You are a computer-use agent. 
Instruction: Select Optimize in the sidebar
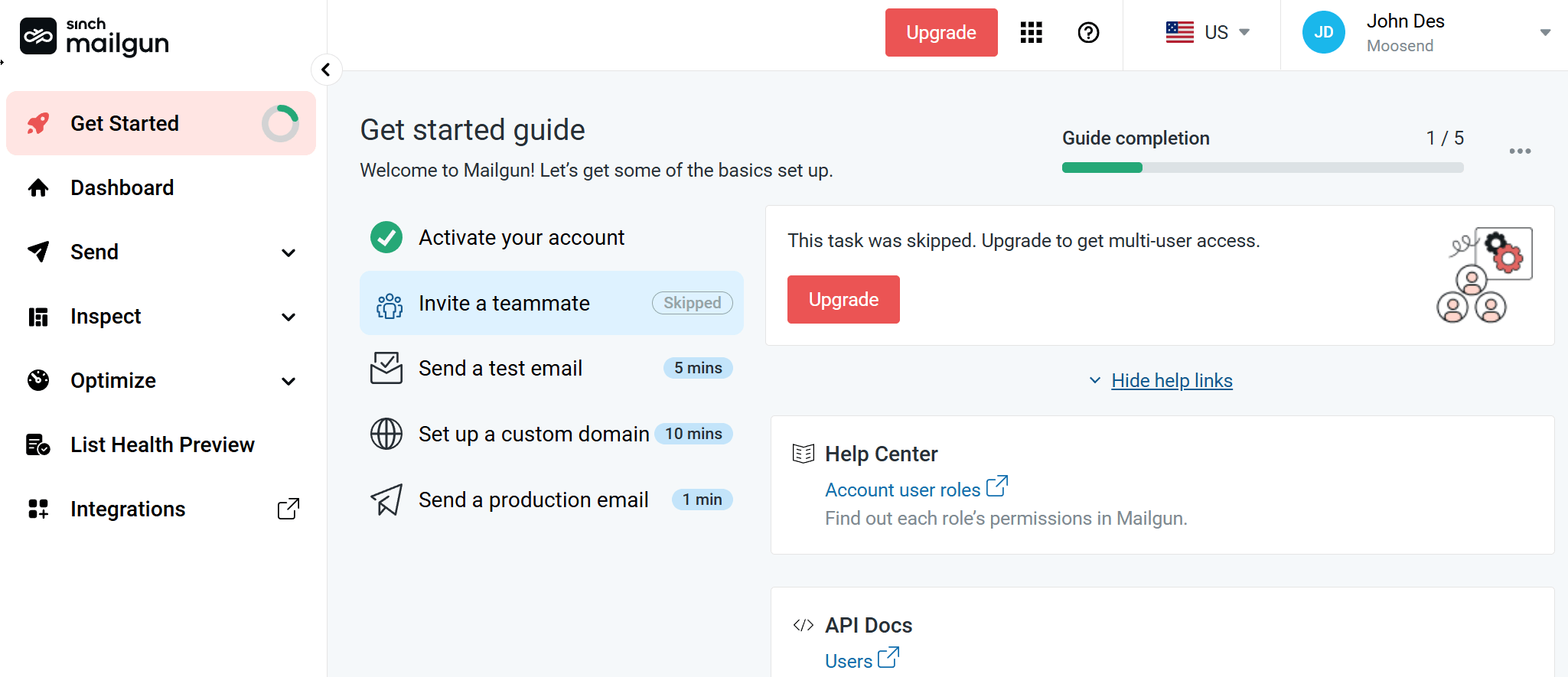161,380
